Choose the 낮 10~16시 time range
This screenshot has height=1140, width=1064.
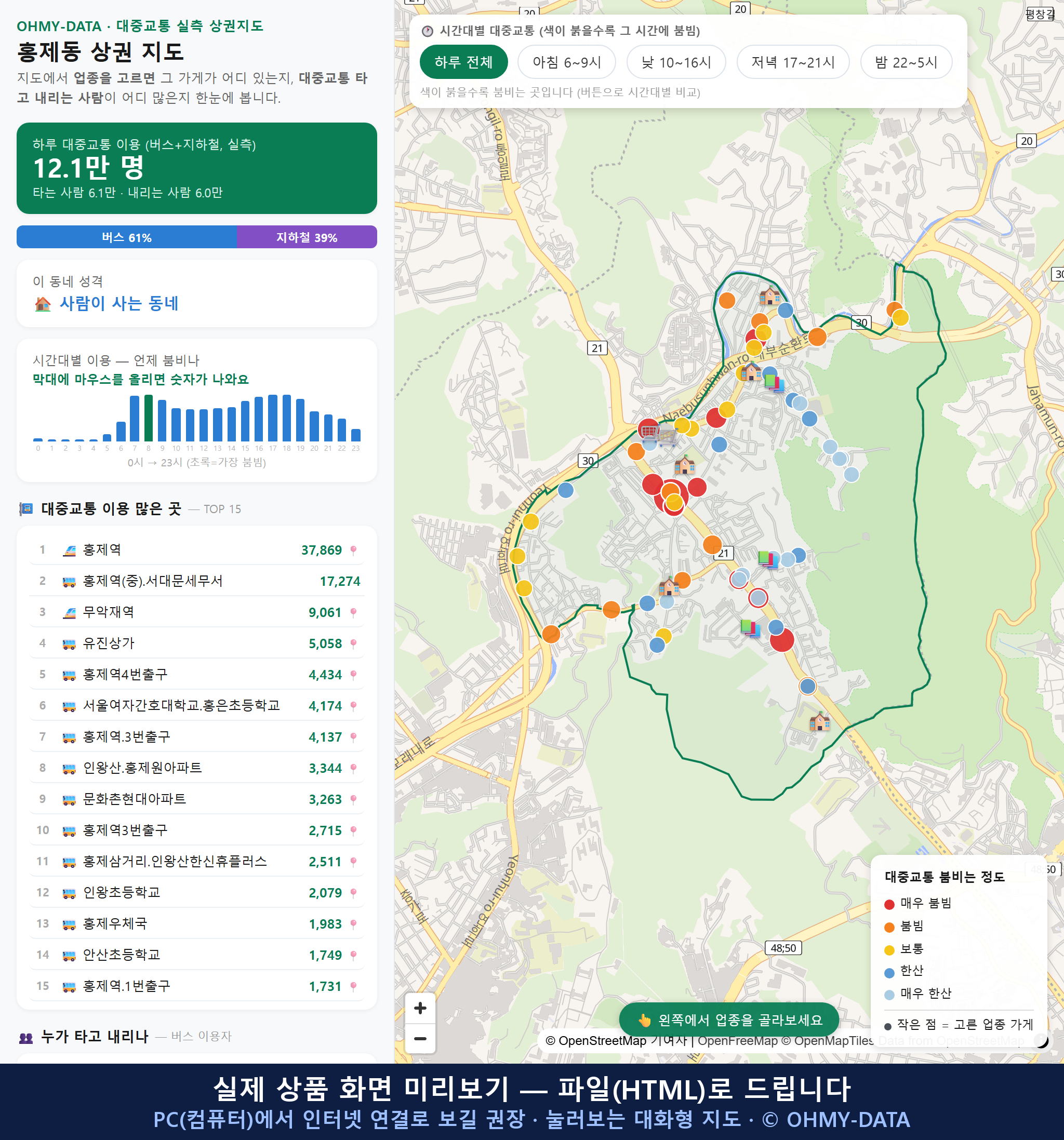[676, 62]
